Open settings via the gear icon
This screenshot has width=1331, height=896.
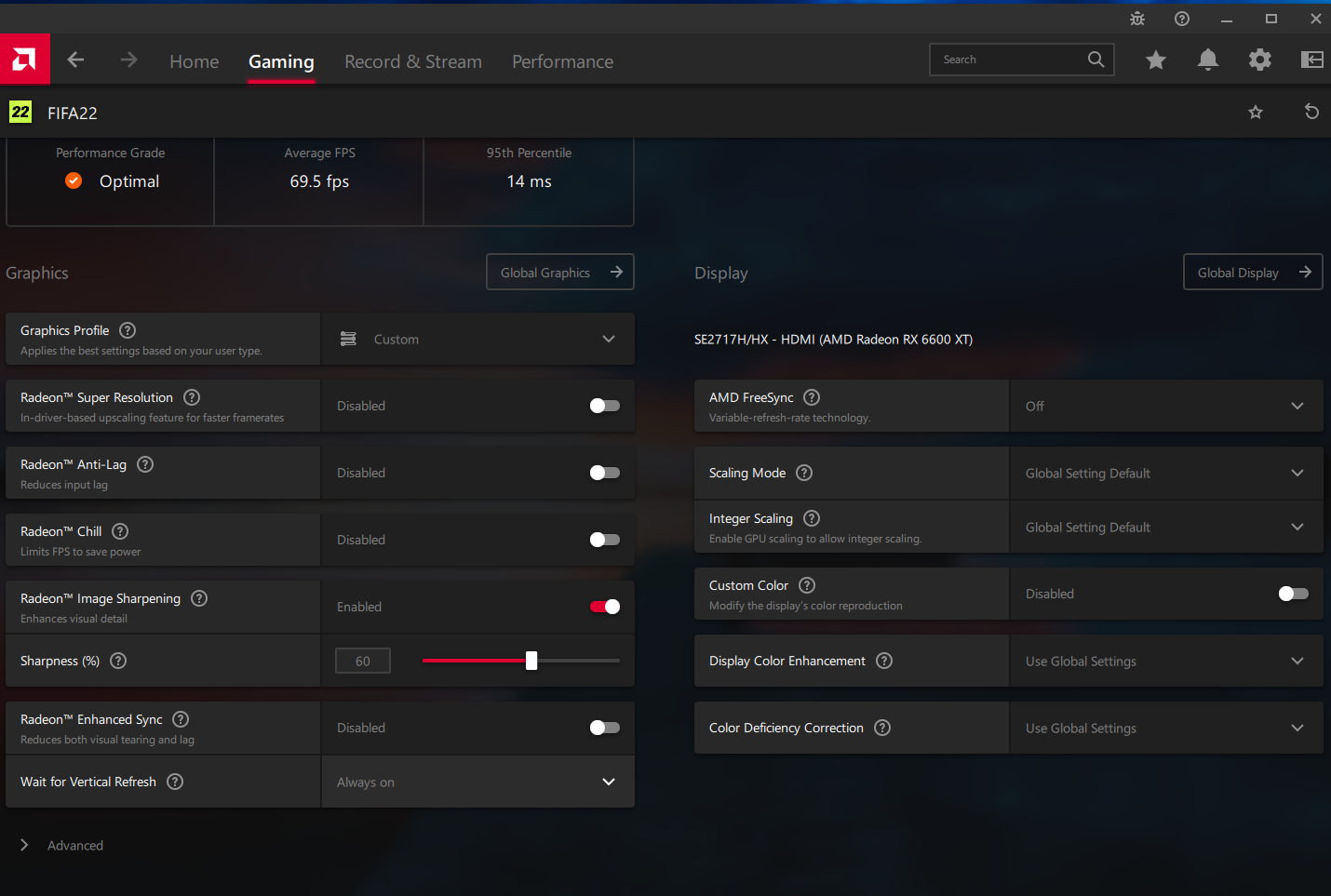coord(1259,60)
